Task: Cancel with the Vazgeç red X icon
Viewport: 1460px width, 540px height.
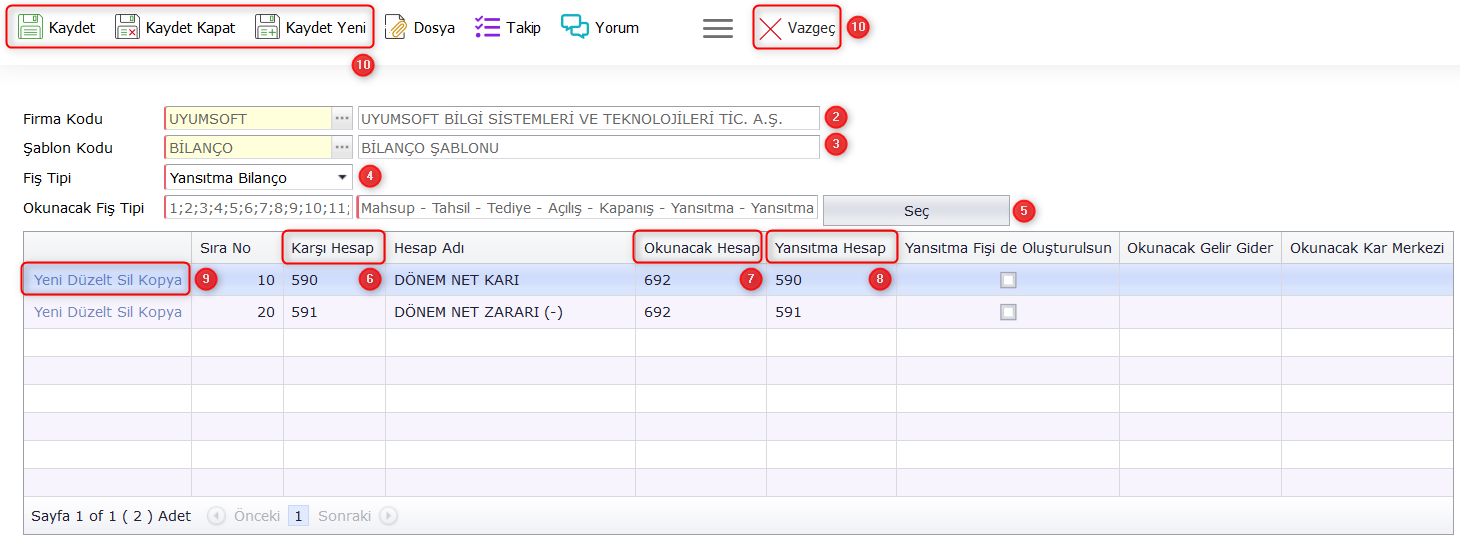Action: click(770, 29)
